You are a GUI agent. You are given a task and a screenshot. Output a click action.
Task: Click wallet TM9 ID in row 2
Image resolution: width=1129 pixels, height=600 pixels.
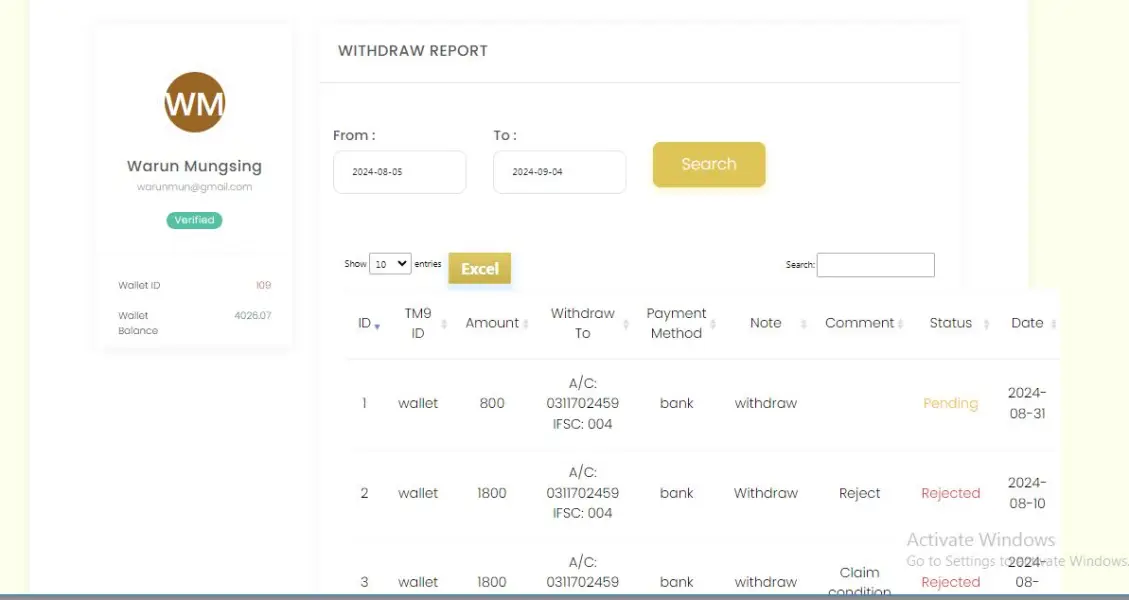(418, 493)
